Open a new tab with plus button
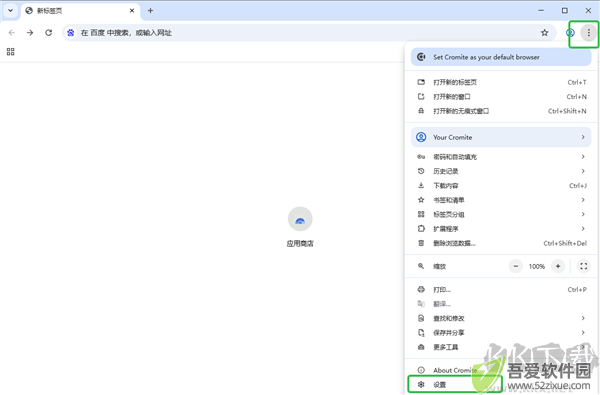600x395 pixels. click(x=150, y=11)
